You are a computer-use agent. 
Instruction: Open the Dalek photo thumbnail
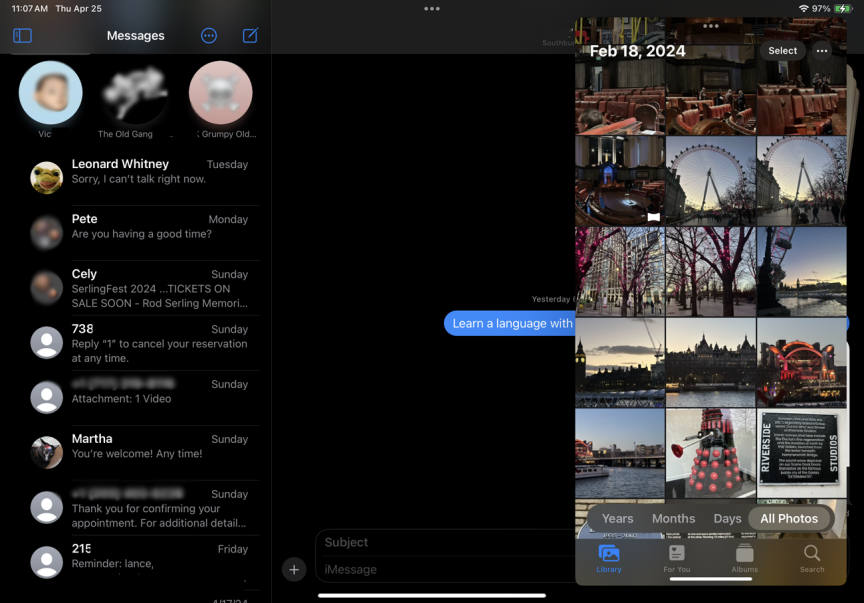click(x=710, y=452)
